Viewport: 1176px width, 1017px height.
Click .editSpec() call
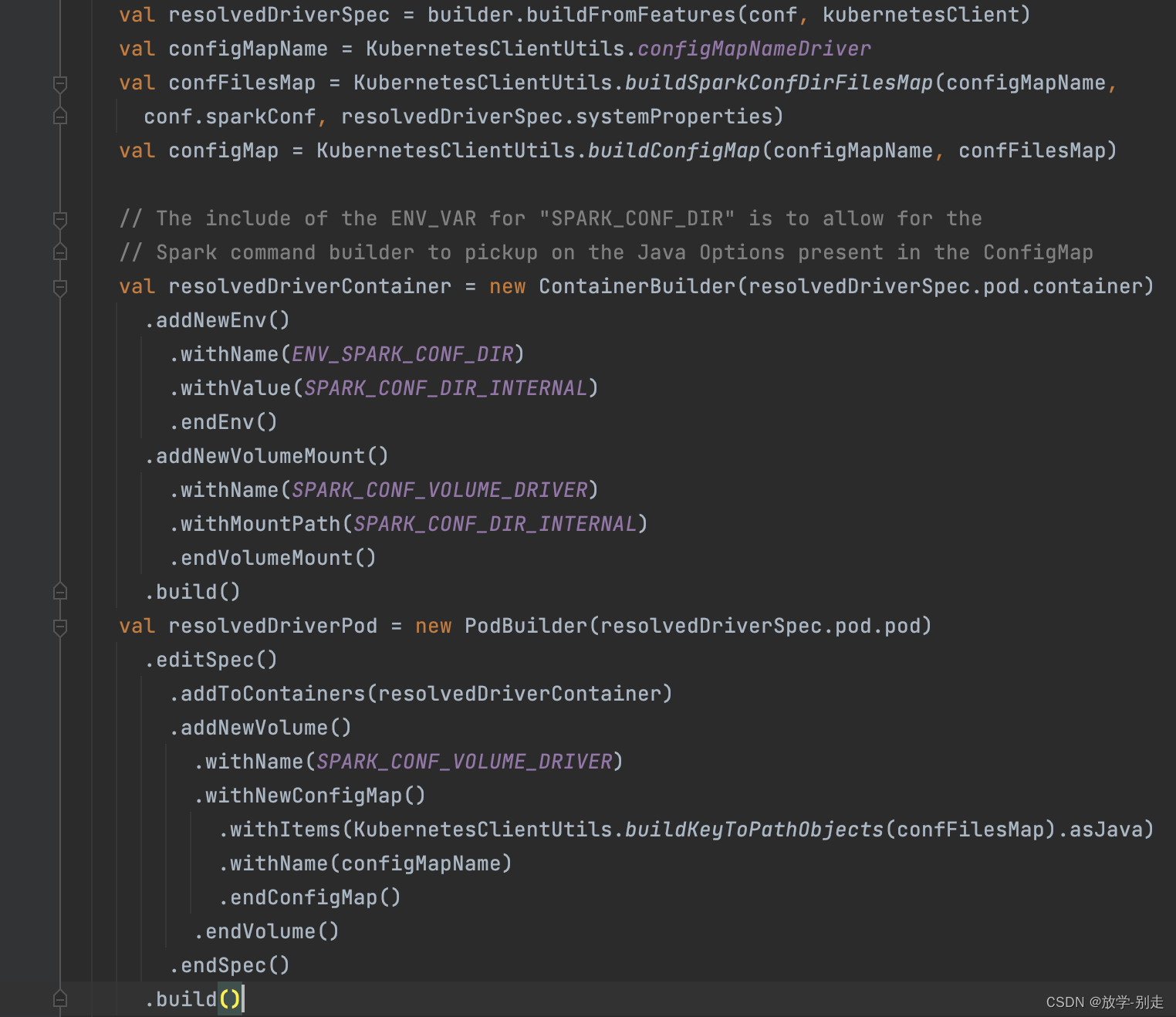click(211, 660)
